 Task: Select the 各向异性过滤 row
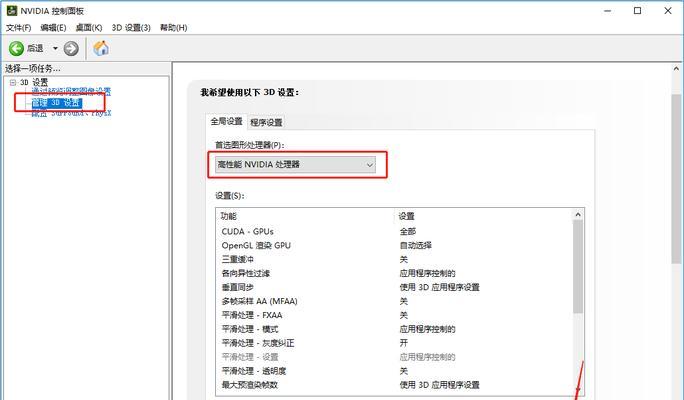pyautogui.click(x=394, y=274)
